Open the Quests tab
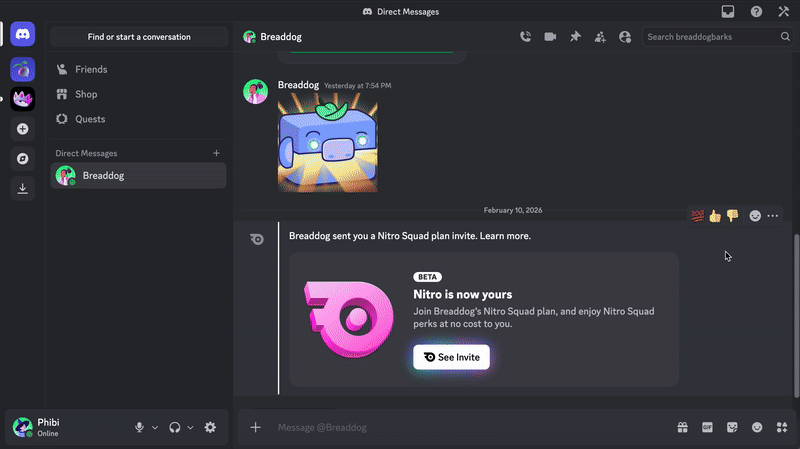The image size is (800, 449). coord(138,119)
